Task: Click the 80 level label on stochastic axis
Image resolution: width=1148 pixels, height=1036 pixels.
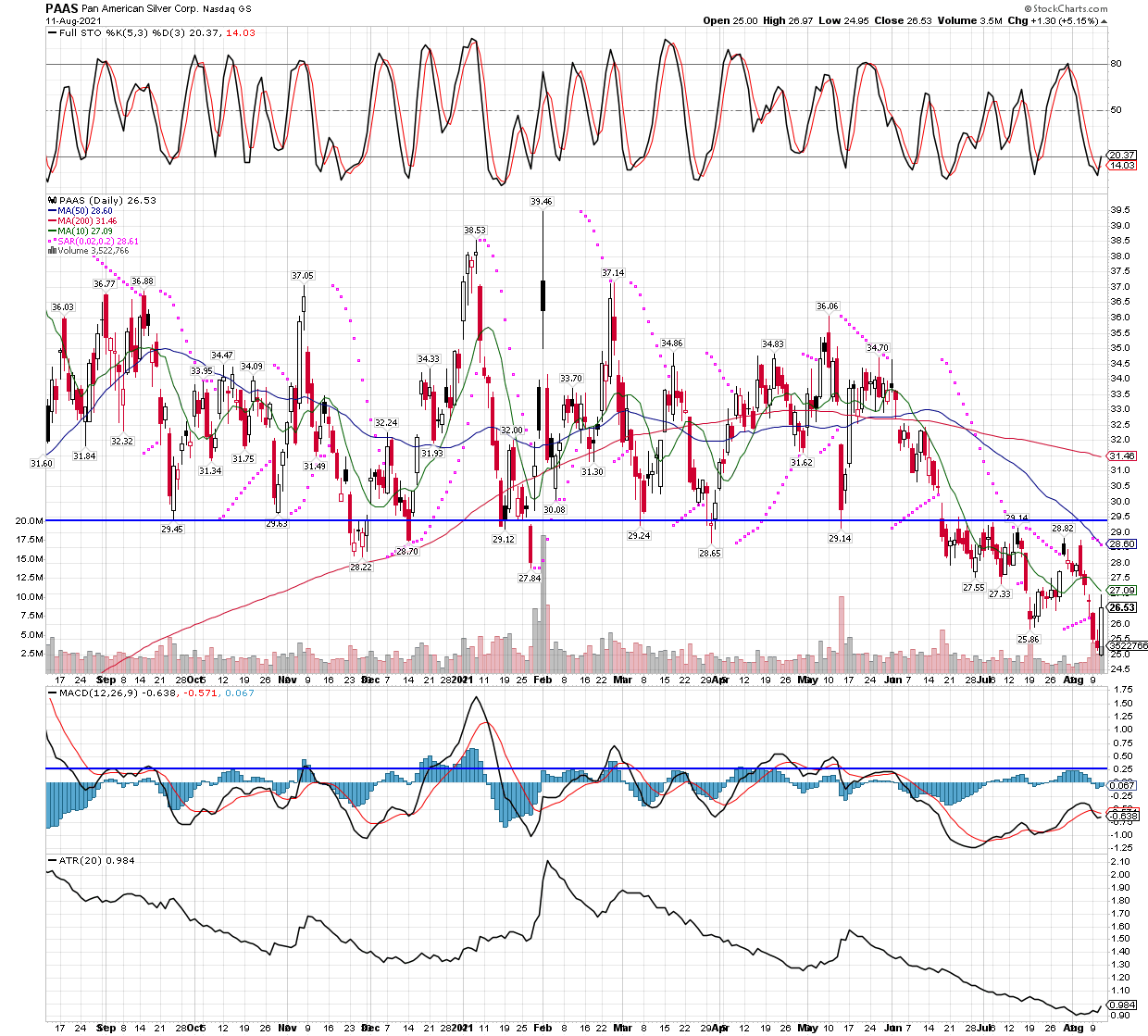Action: point(1116,64)
